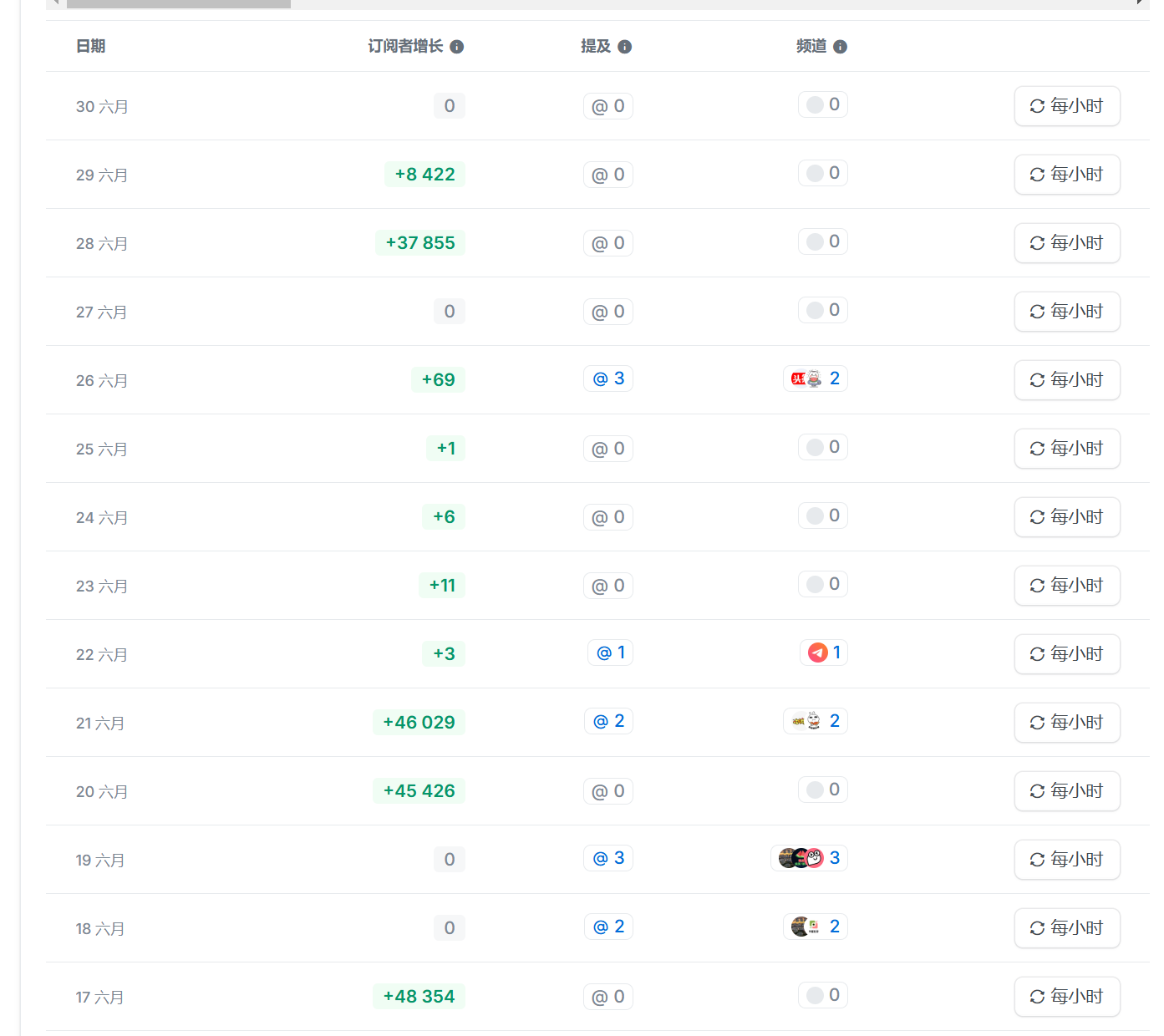1164x1036 pixels.
Task: Click the +46 029 subscriber growth value
Action: (x=419, y=723)
